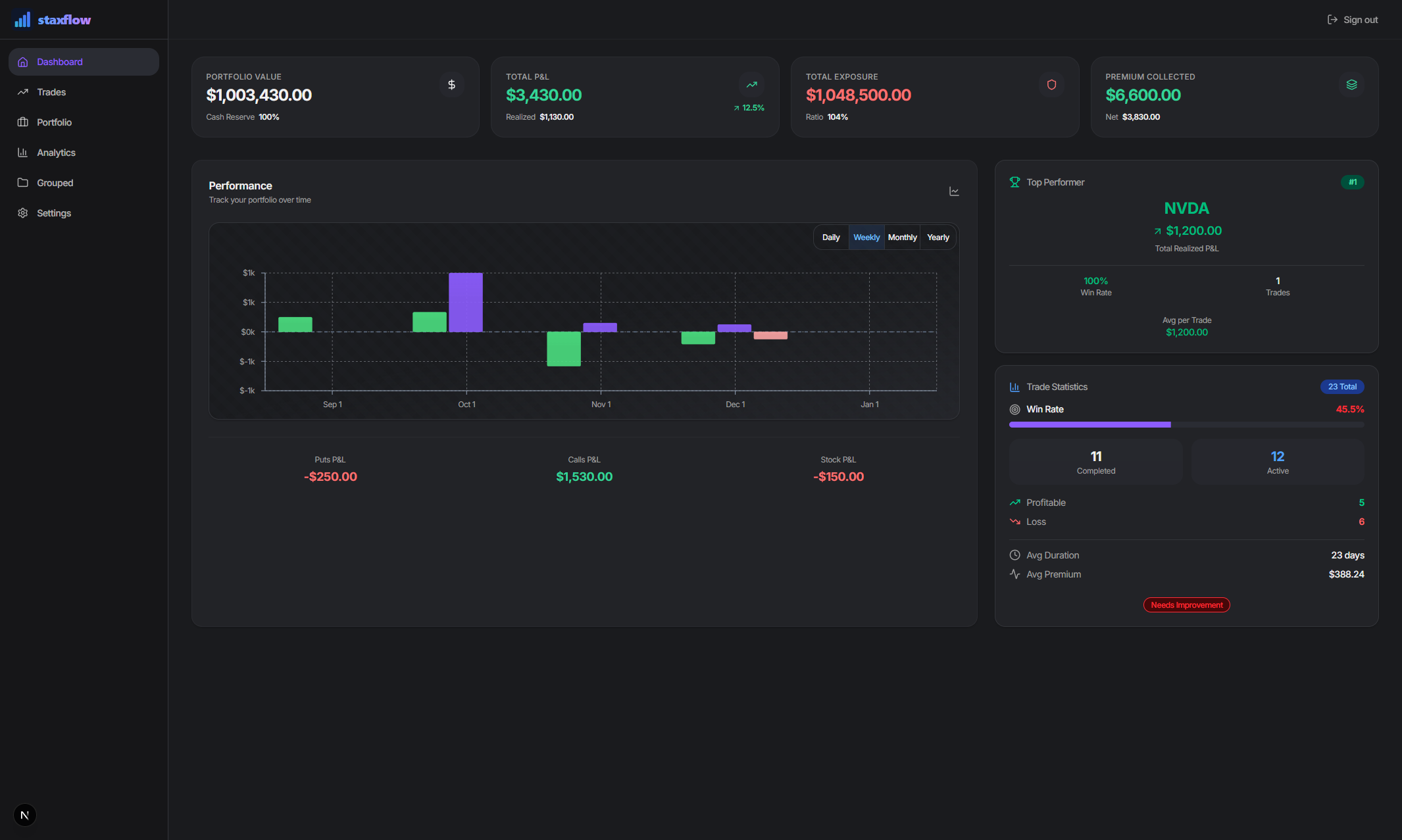
Task: Select the Weekly tab in the chart
Action: click(866, 237)
